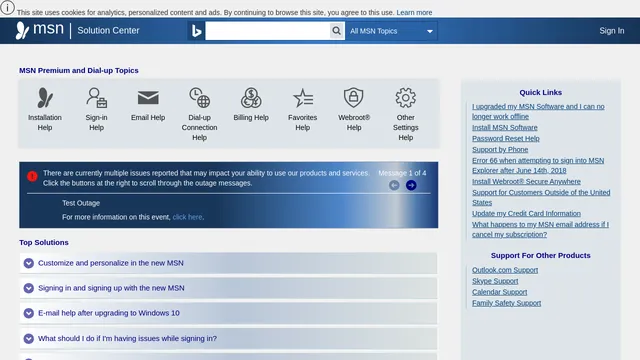This screenshot has width=640, height=360.
Task: Open Update my Credit Card Information link
Action: (526, 213)
